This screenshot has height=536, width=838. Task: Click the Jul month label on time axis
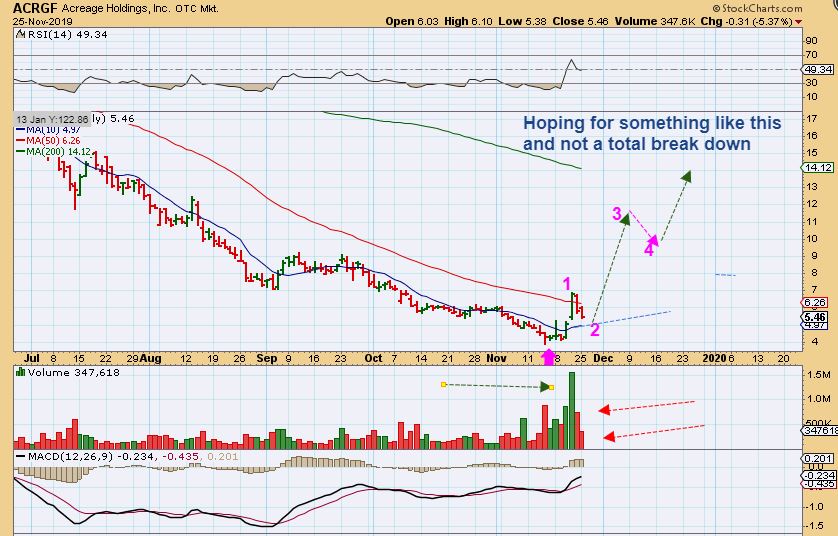(32, 358)
